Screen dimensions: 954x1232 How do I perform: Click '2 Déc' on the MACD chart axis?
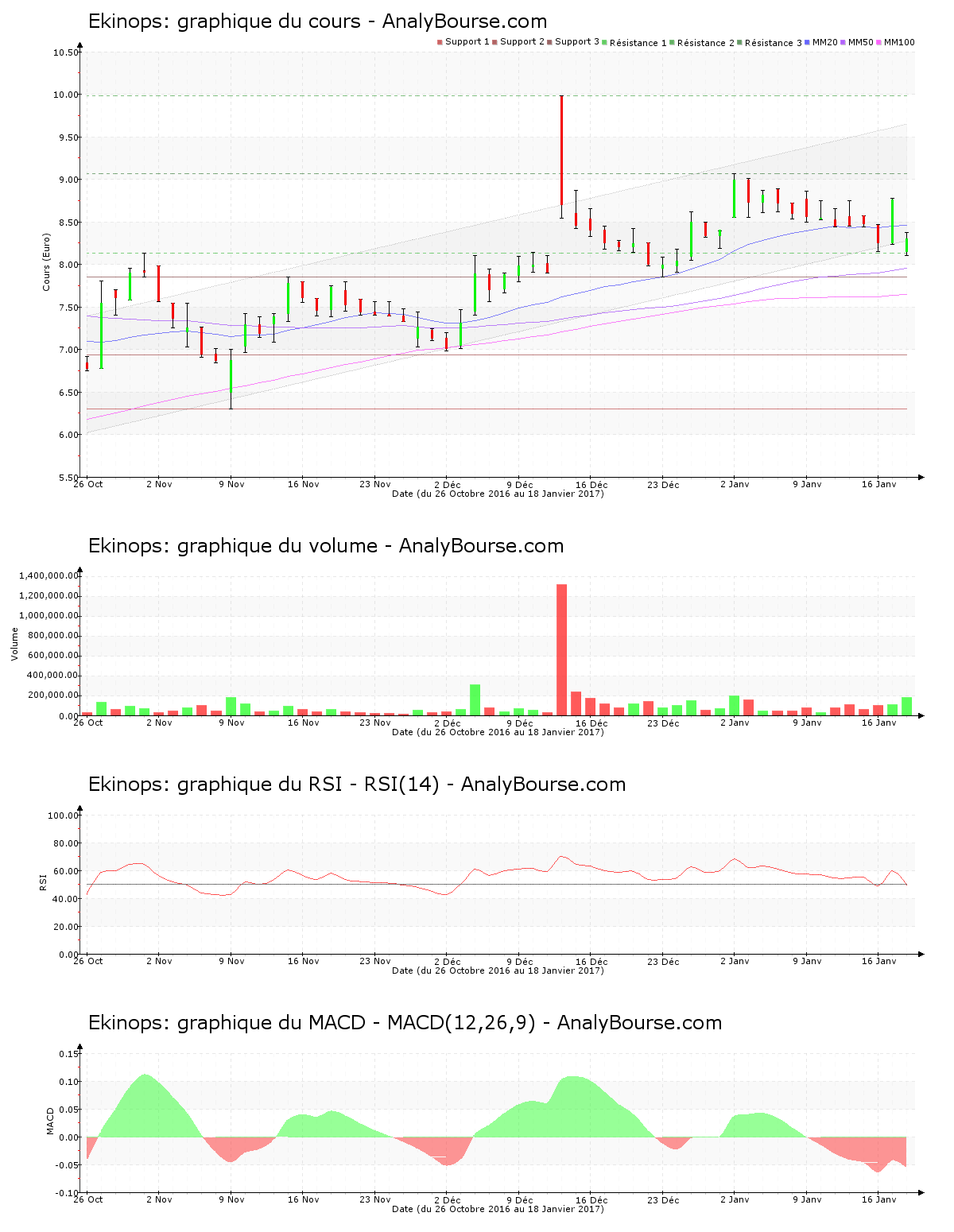[447, 1199]
